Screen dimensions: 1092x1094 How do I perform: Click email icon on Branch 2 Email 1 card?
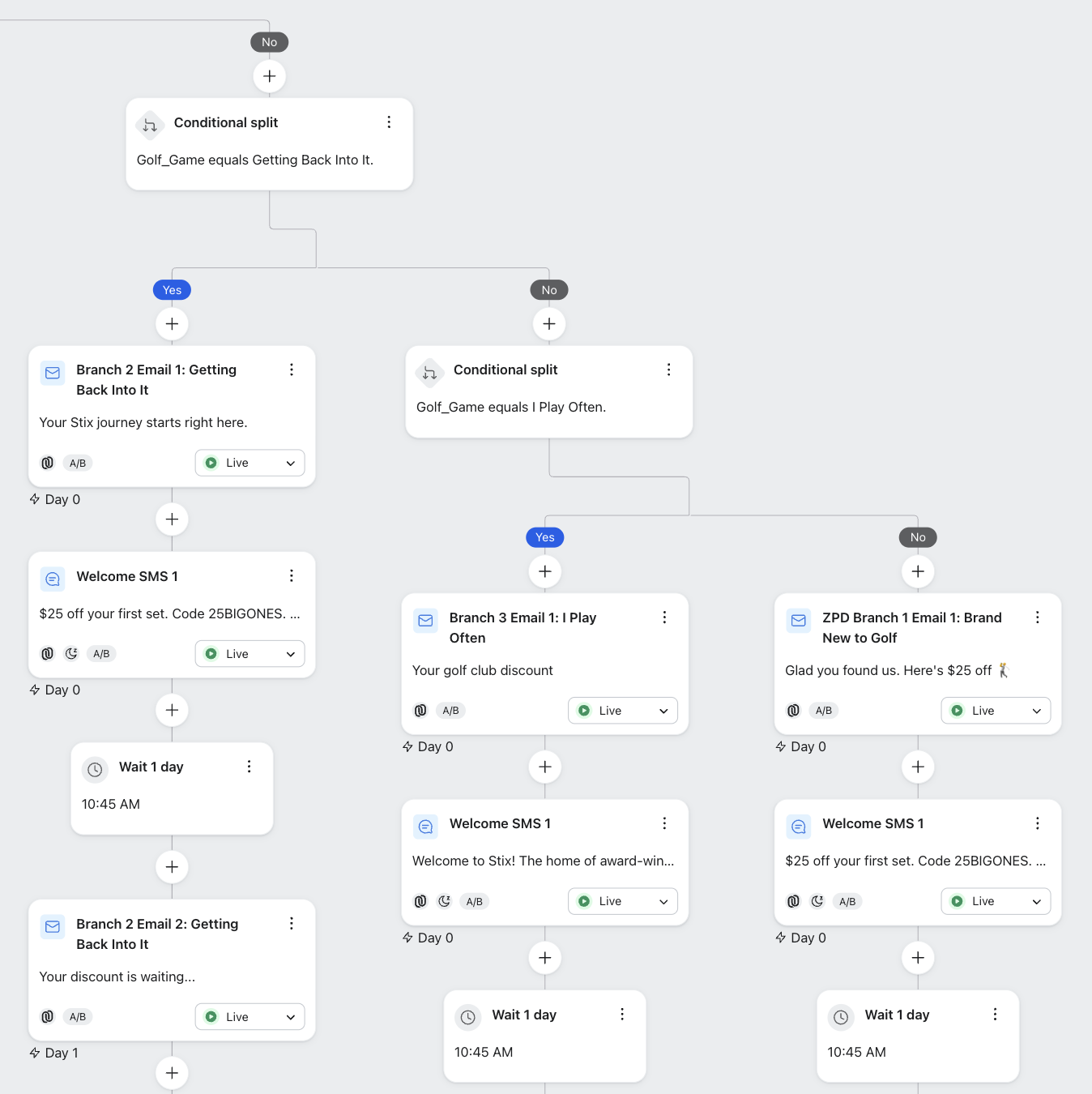tap(53, 373)
